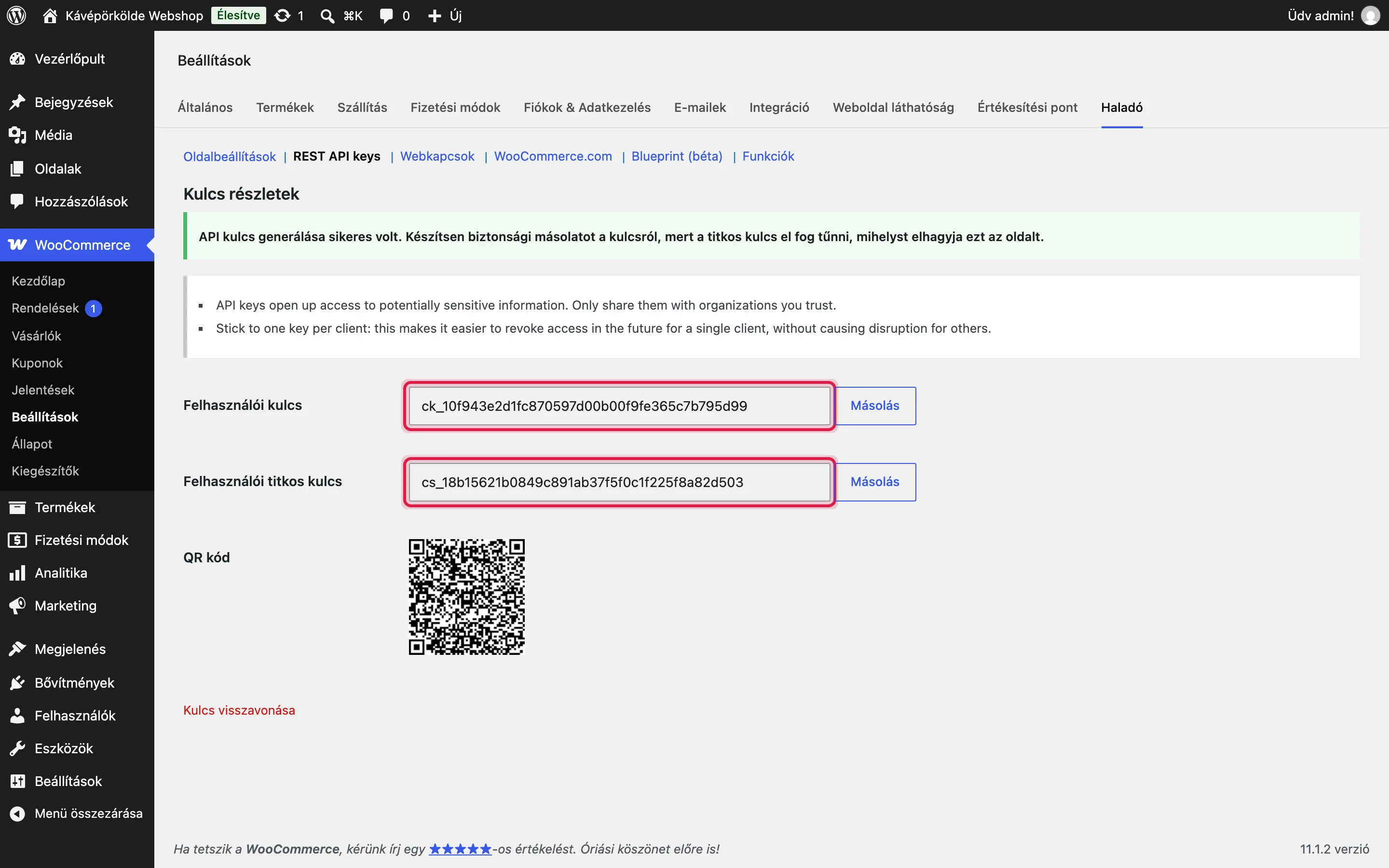Image resolution: width=1389 pixels, height=868 pixels.
Task: Collapse sidebar with Menü összezárása
Action: pyautogui.click(x=77, y=814)
